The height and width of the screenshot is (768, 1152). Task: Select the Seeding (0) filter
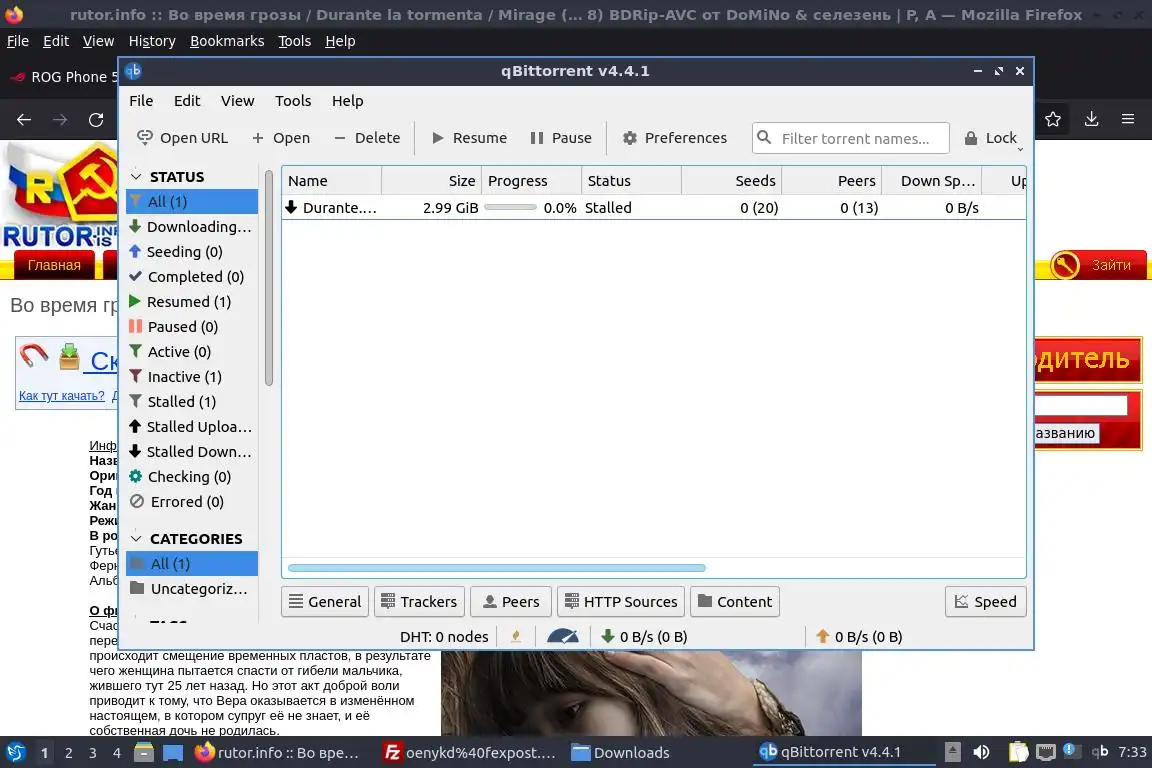click(x=192, y=251)
